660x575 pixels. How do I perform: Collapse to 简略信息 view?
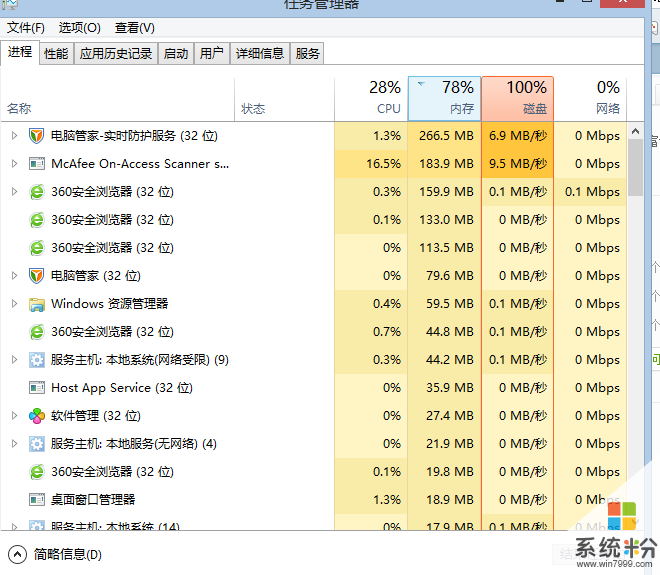[x=56, y=554]
